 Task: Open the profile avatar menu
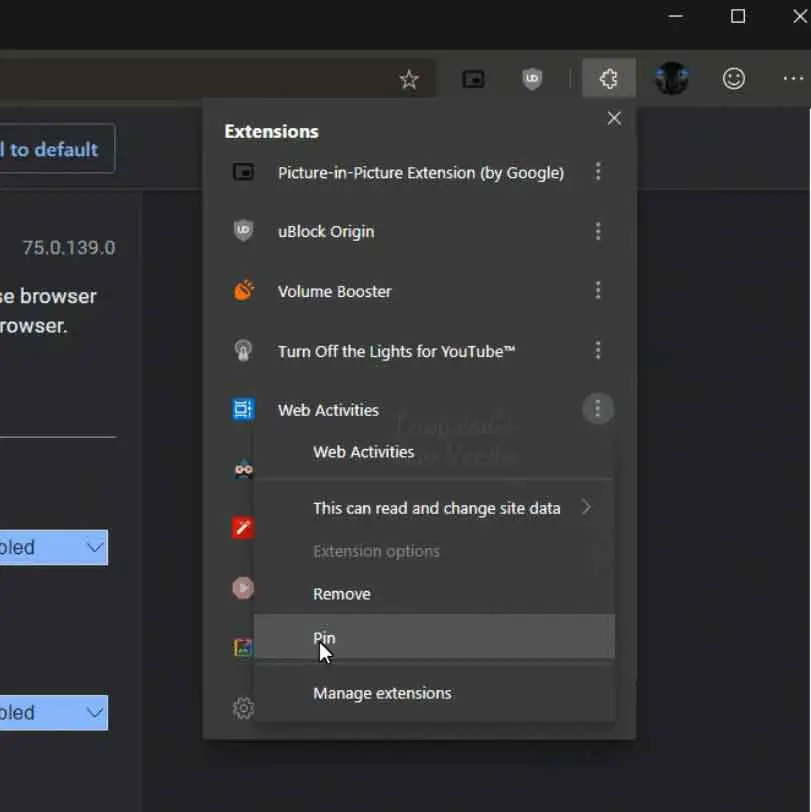pos(672,78)
